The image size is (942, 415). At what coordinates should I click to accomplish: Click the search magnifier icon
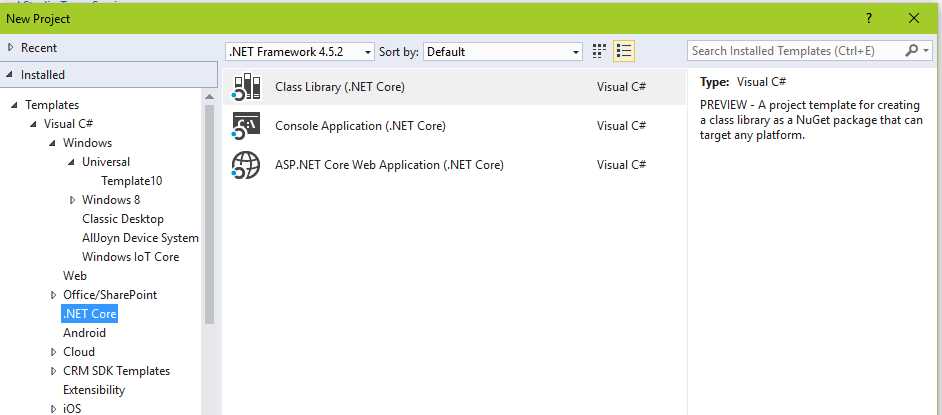[911, 51]
